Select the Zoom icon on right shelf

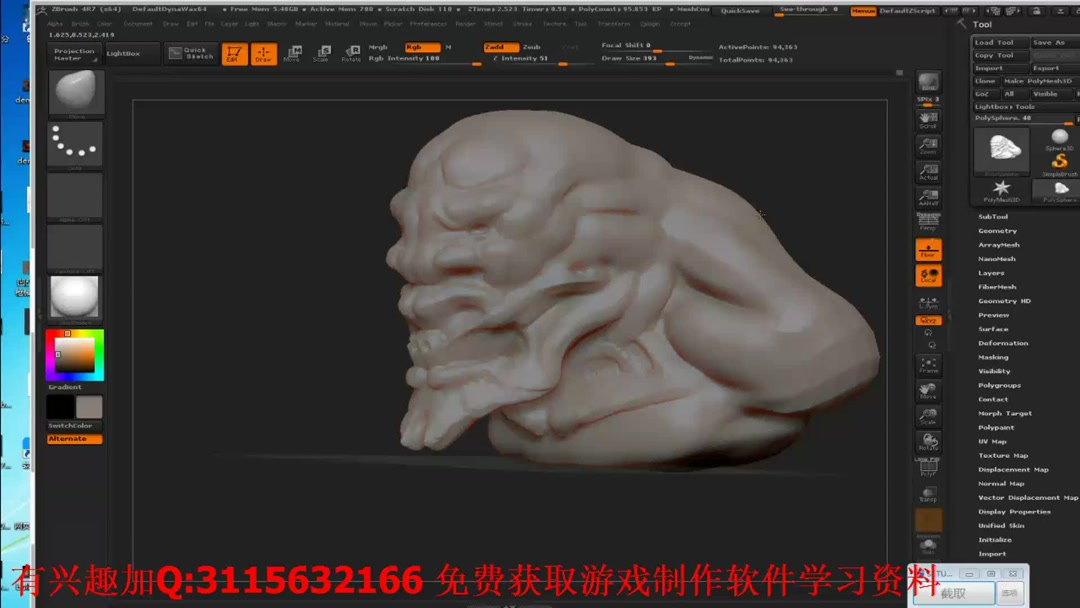pyautogui.click(x=928, y=148)
